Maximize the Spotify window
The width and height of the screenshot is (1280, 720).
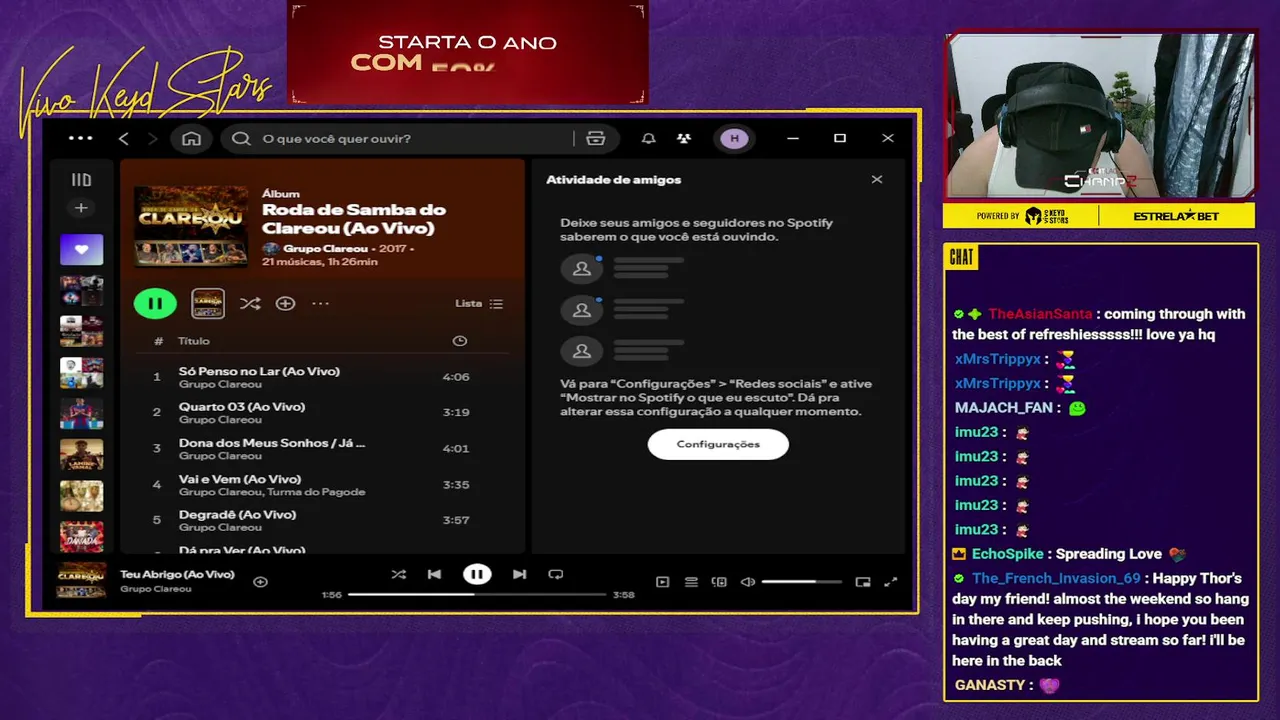click(x=840, y=138)
